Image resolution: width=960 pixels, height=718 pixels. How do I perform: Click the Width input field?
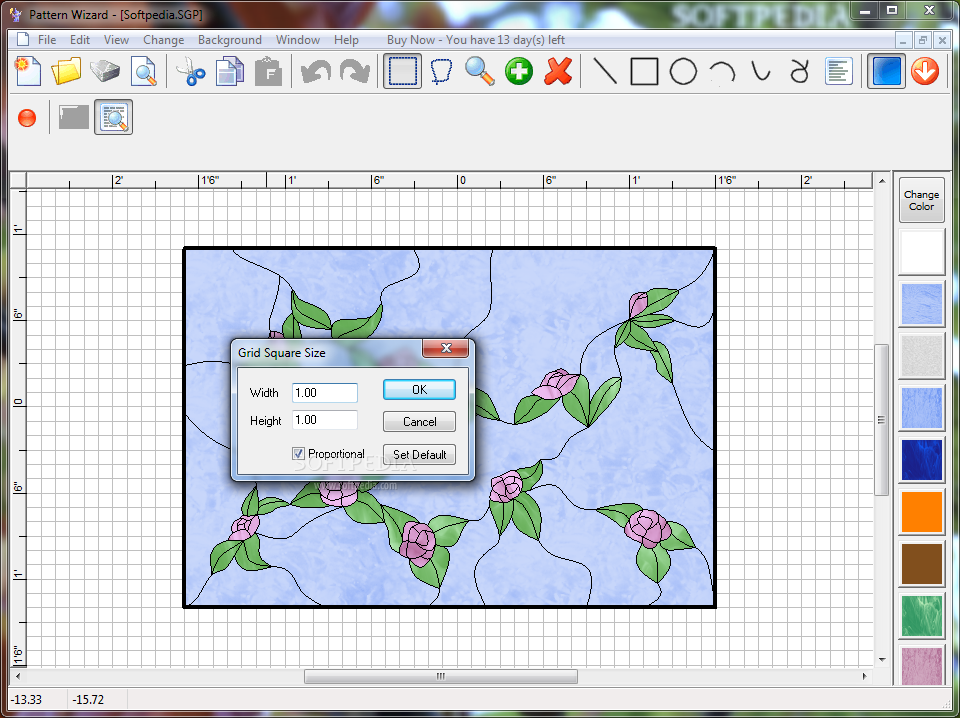324,392
